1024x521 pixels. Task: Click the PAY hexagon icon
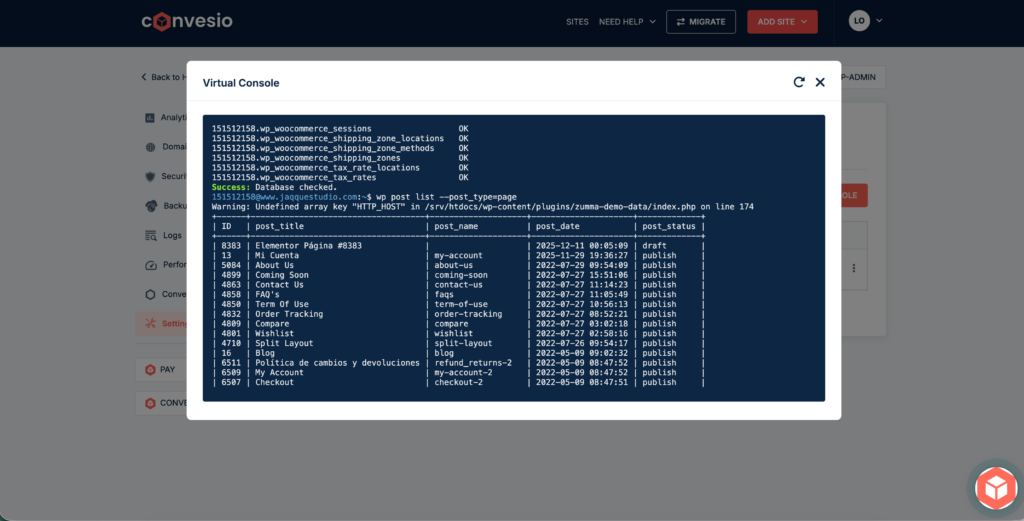(x=150, y=370)
